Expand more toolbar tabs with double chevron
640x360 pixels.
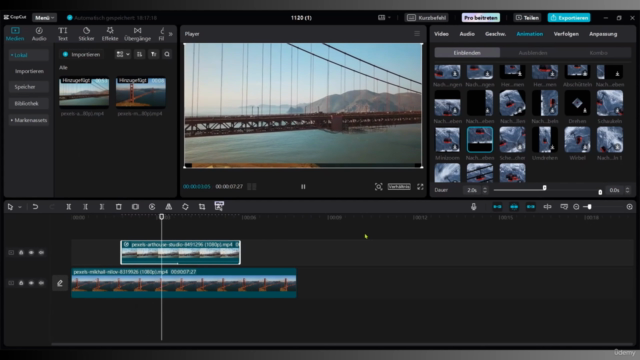point(171,34)
